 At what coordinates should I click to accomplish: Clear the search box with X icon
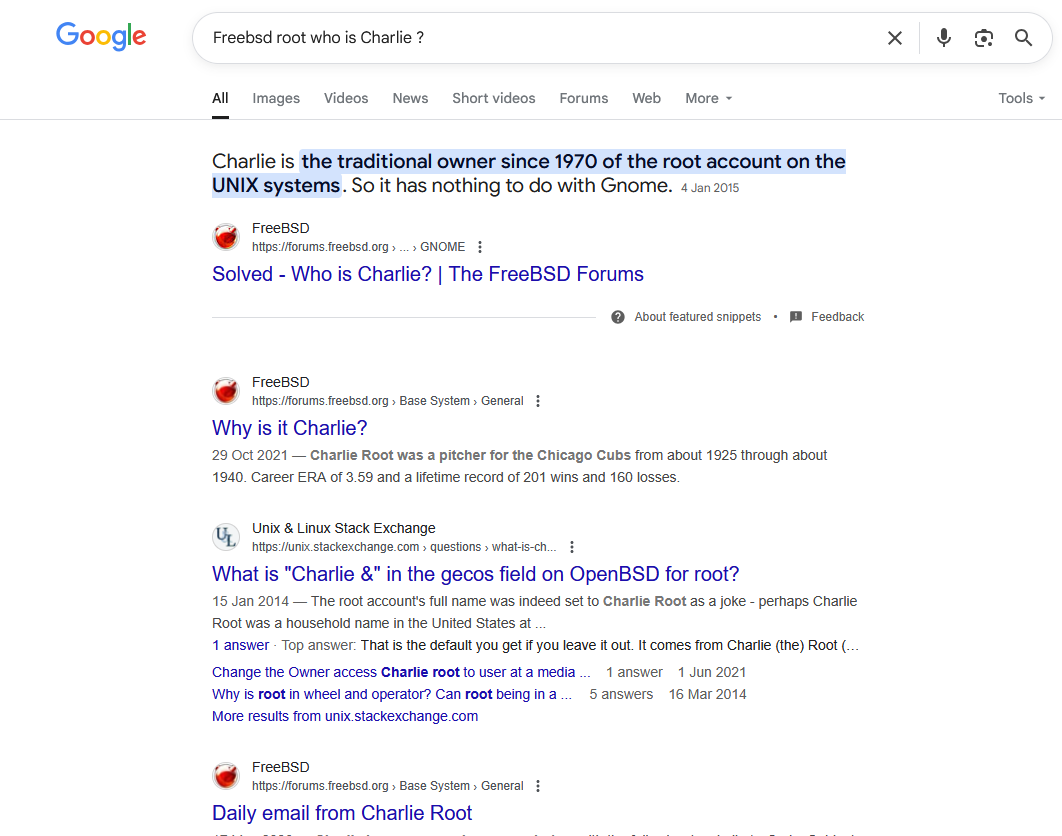click(895, 38)
